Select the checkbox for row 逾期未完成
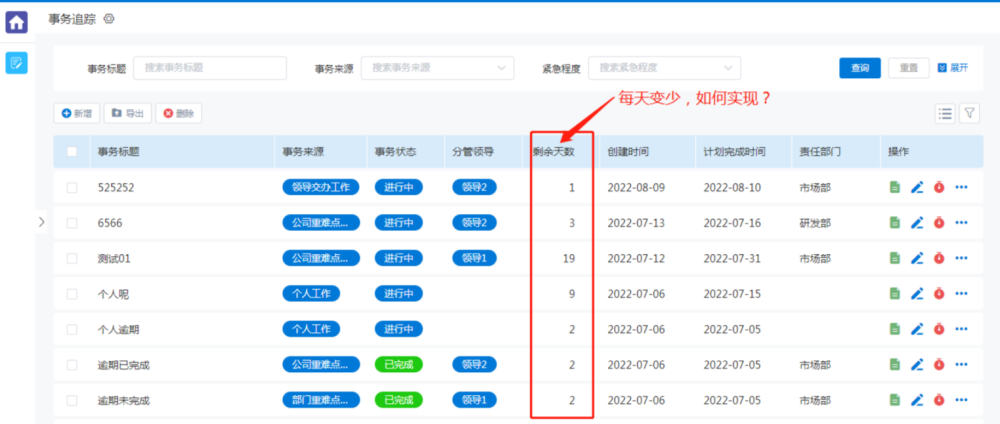 [x=72, y=400]
